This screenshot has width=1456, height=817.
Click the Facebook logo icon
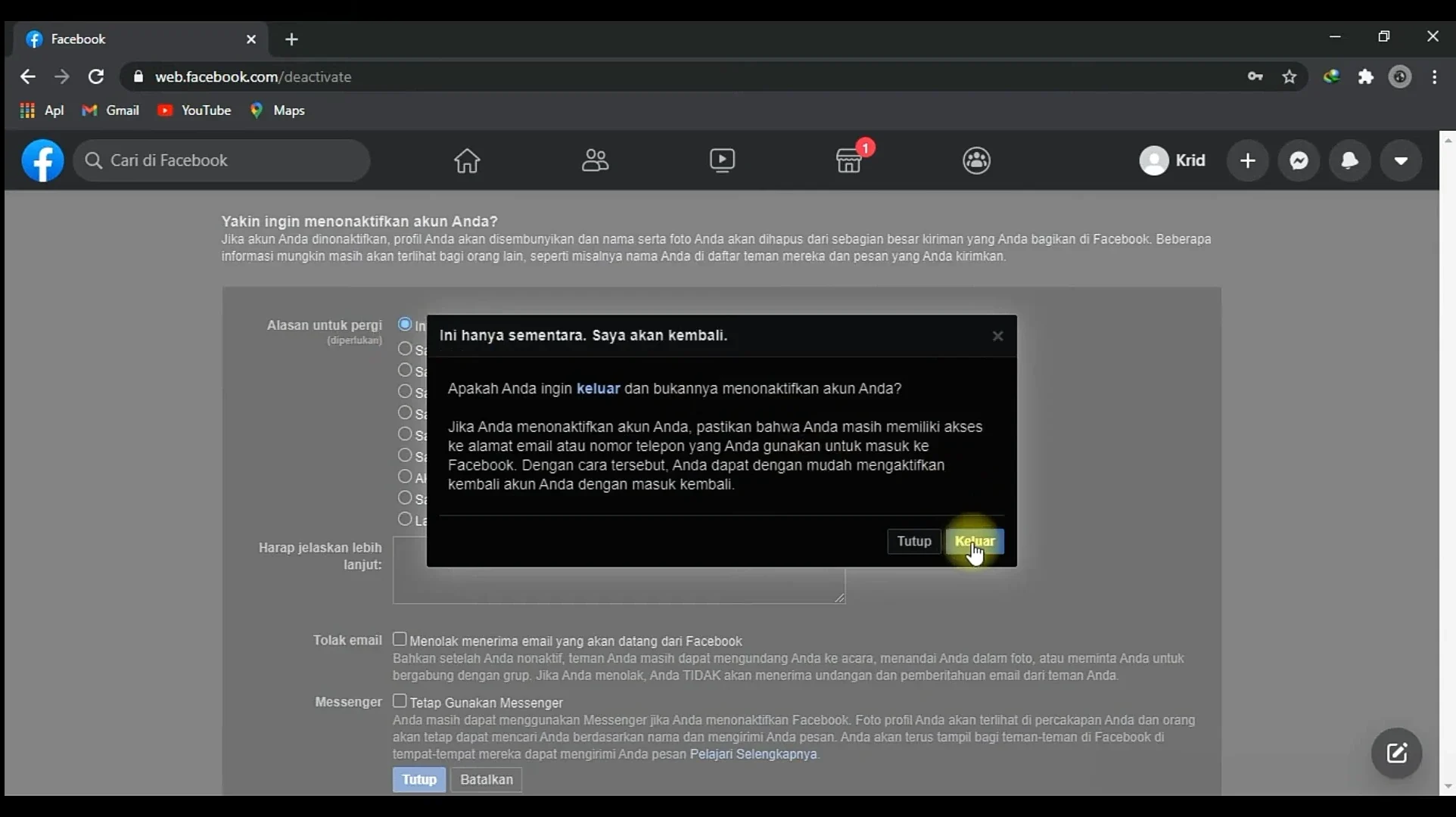pos(42,160)
